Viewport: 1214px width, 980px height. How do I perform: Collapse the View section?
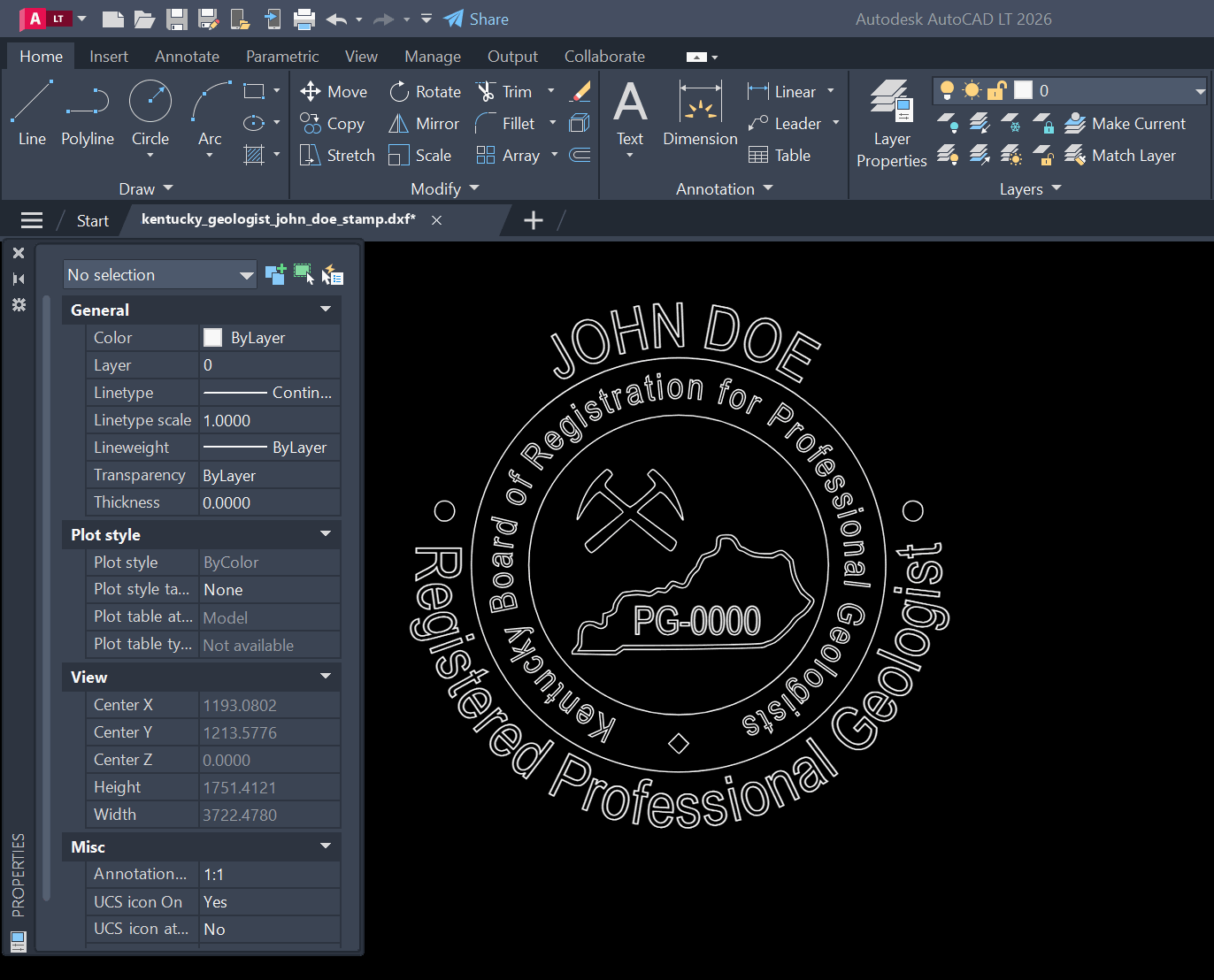click(326, 677)
